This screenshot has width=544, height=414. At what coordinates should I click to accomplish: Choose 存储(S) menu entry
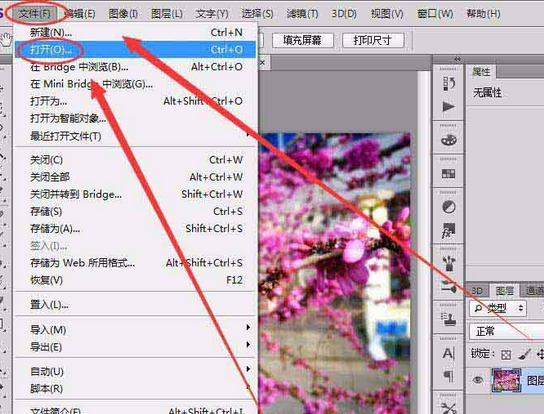point(135,211)
